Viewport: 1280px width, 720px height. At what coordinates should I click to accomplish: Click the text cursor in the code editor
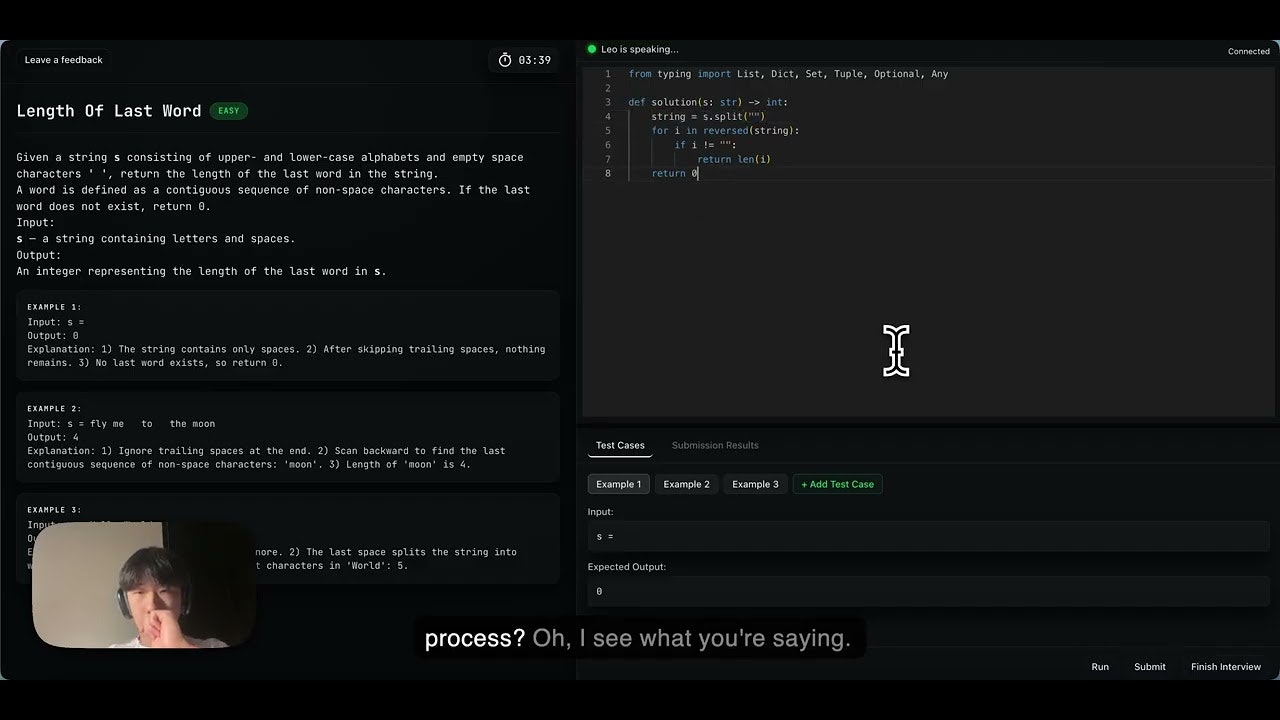tap(896, 351)
